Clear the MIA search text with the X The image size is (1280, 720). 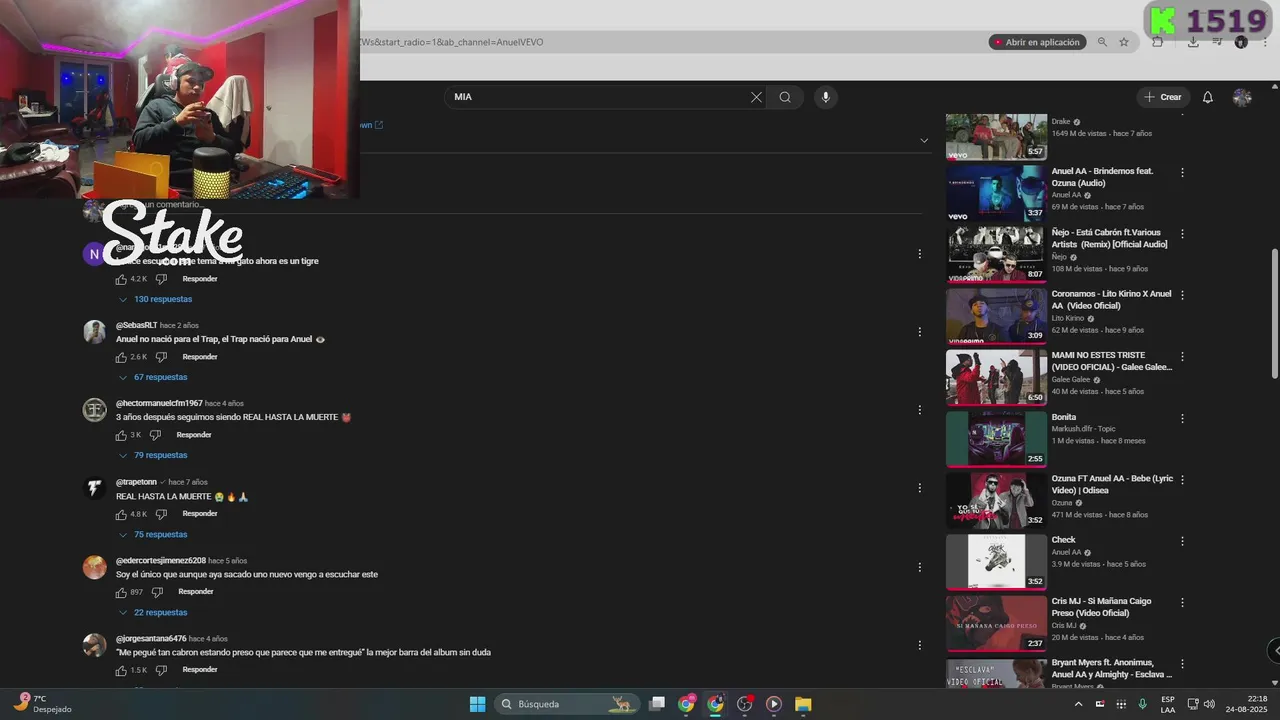click(756, 97)
